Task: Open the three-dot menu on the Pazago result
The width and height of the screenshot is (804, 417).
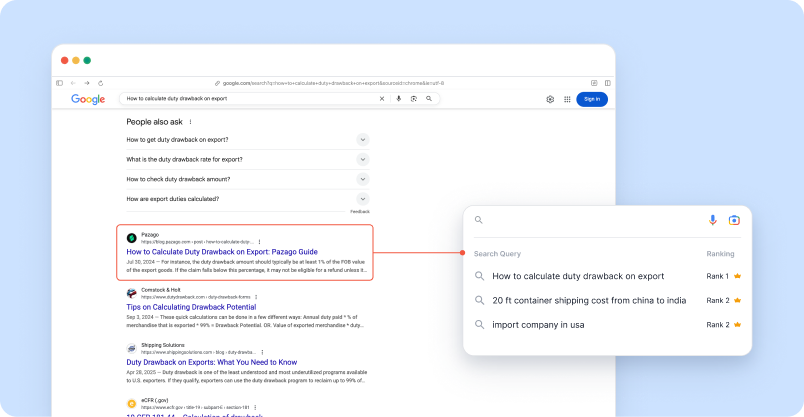Action: (259, 242)
